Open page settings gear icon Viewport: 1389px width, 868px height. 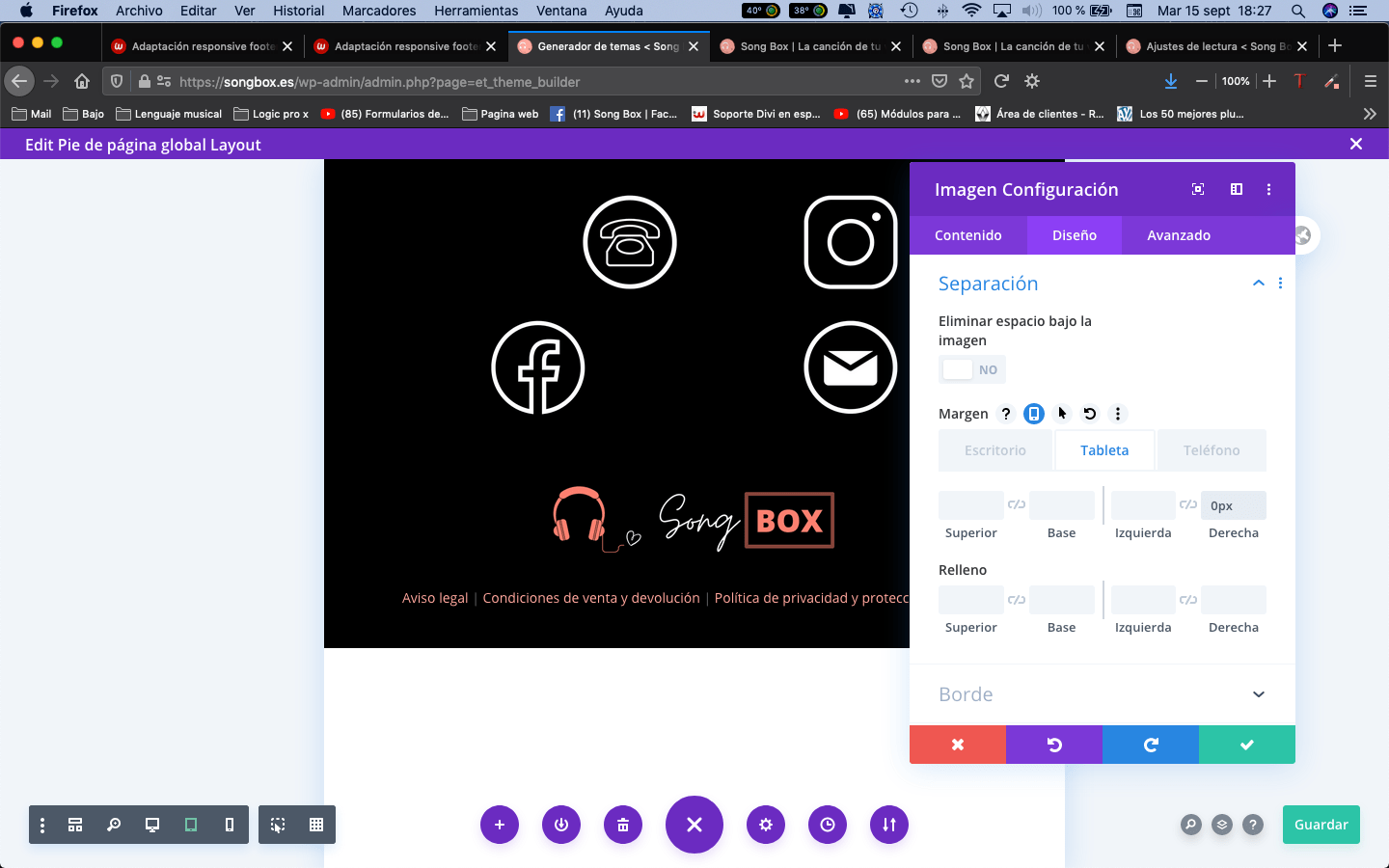pyautogui.click(x=766, y=825)
